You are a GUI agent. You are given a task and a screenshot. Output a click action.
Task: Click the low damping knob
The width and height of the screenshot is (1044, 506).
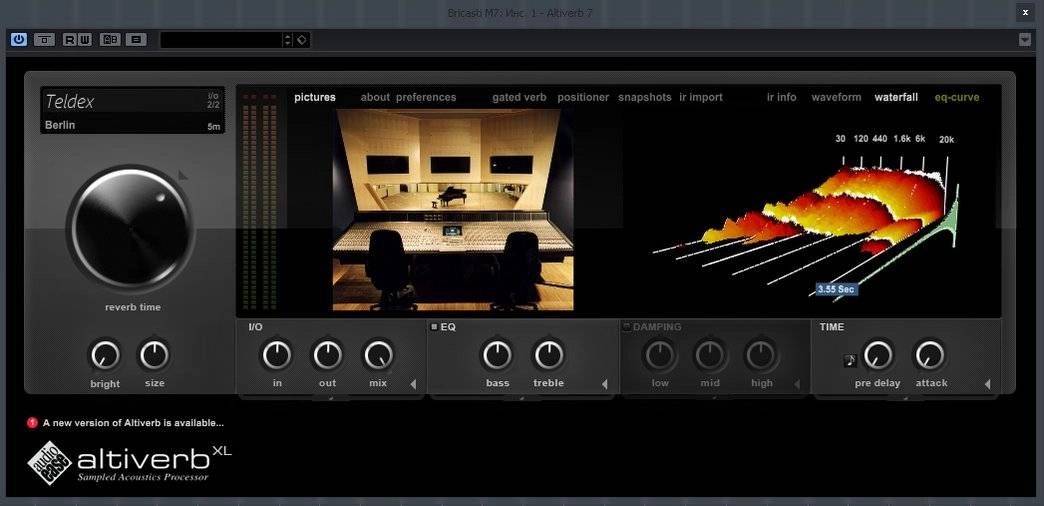[660, 356]
